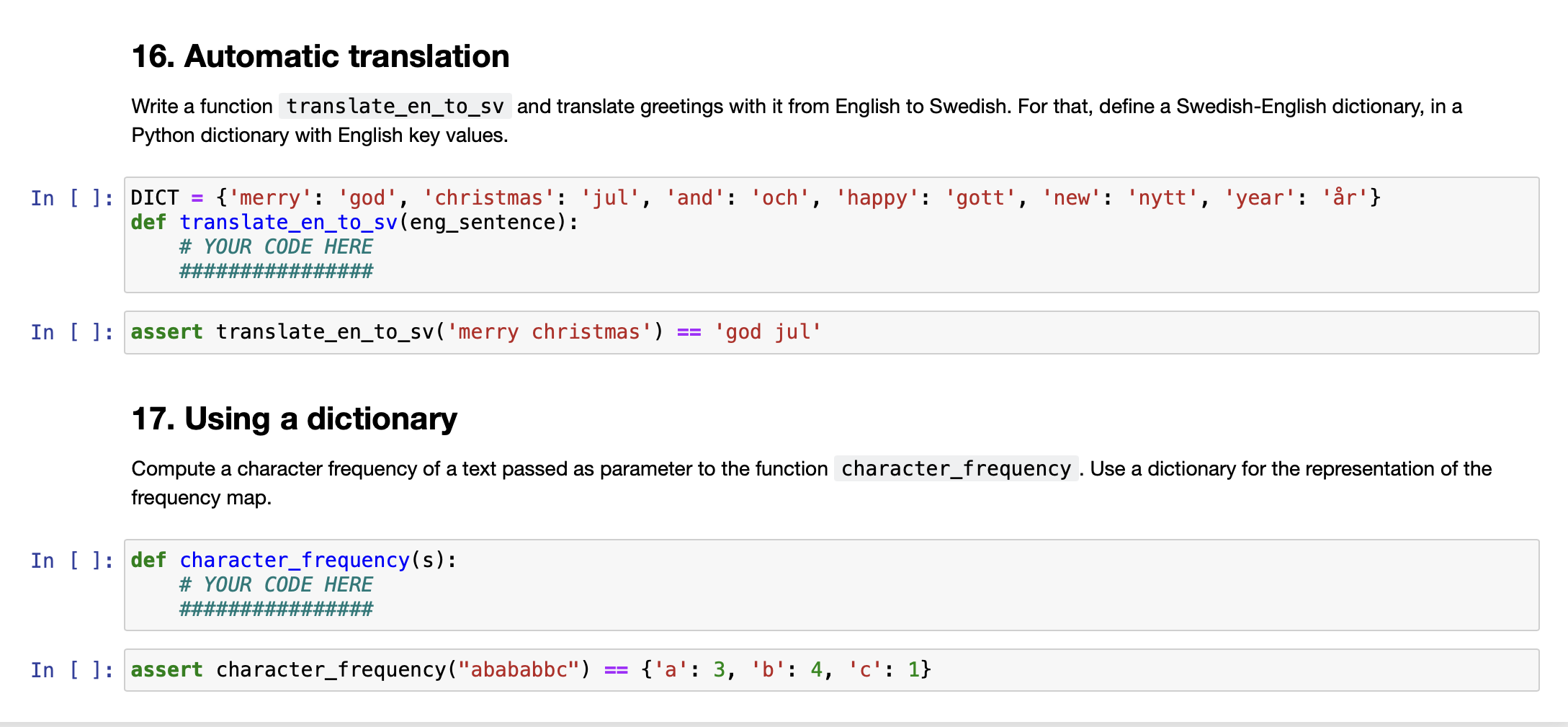Click the 'god jul' string in the assert
The height and width of the screenshot is (727, 1568).
(x=768, y=332)
